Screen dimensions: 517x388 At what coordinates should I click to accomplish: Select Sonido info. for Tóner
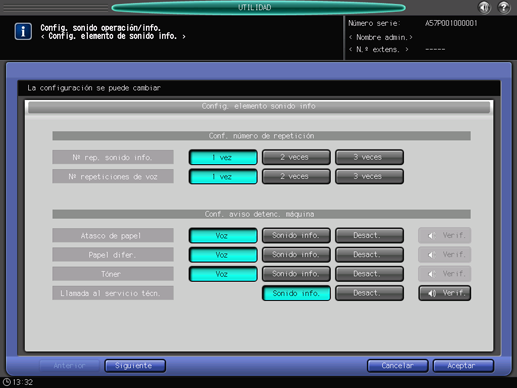point(296,274)
